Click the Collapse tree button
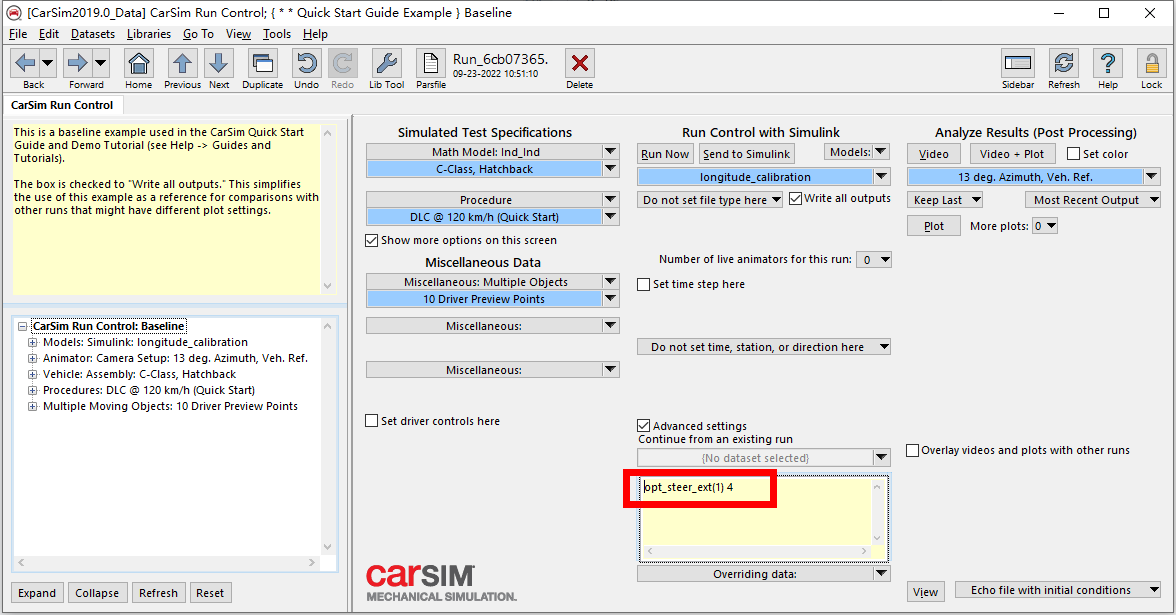1176x615 pixels. [x=97, y=592]
